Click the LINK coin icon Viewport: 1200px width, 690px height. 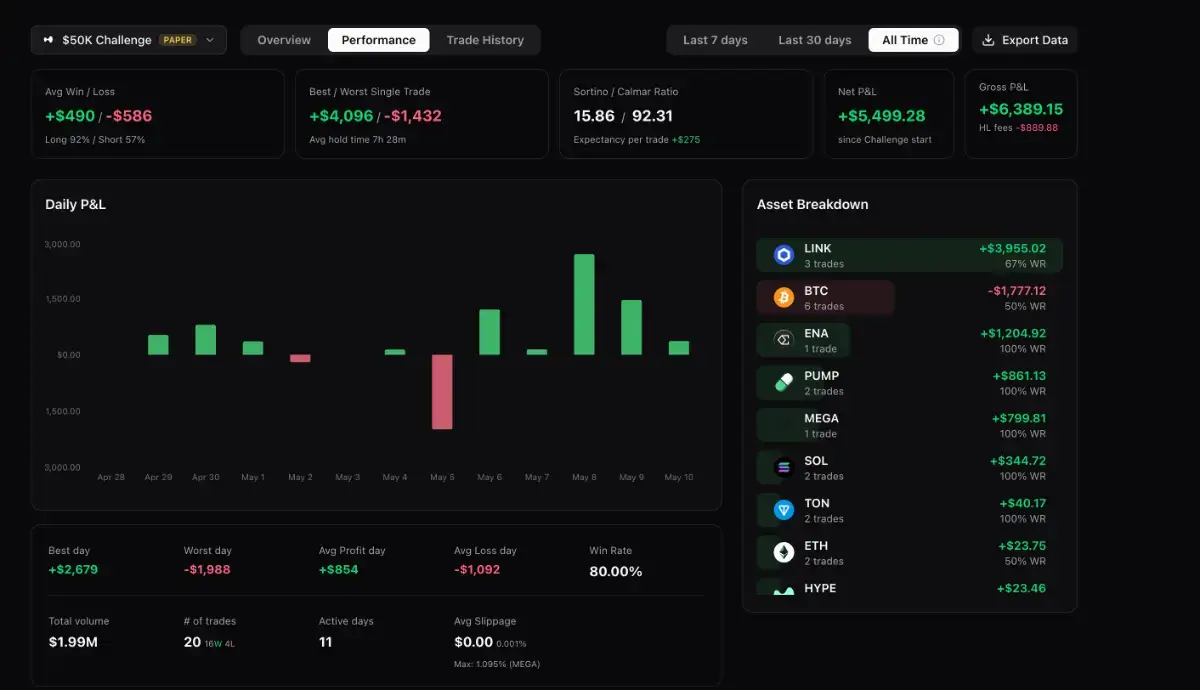click(x=784, y=255)
